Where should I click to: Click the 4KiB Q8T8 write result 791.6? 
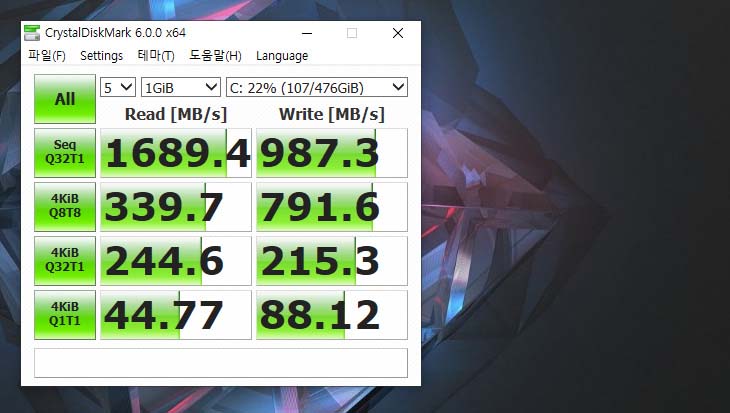332,207
